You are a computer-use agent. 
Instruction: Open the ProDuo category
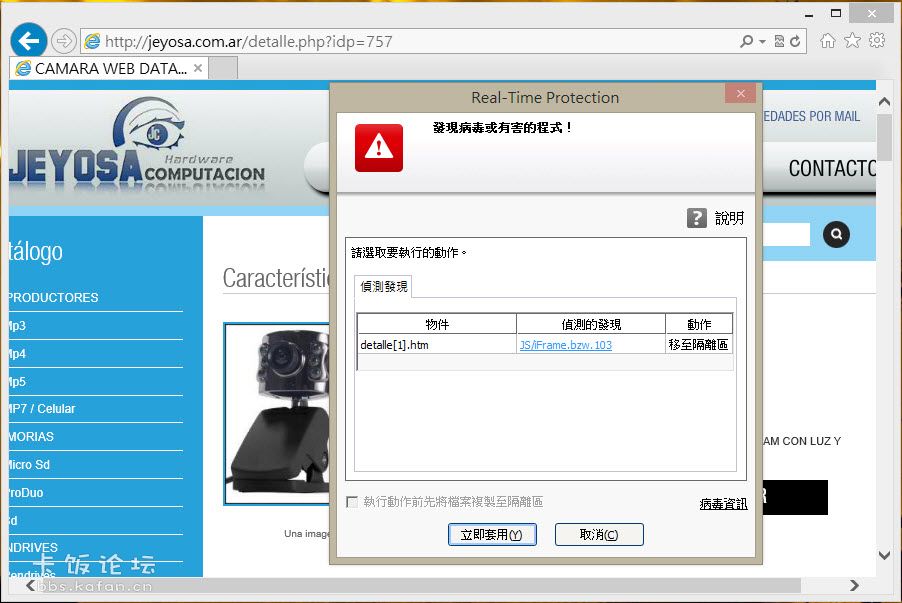[x=26, y=493]
